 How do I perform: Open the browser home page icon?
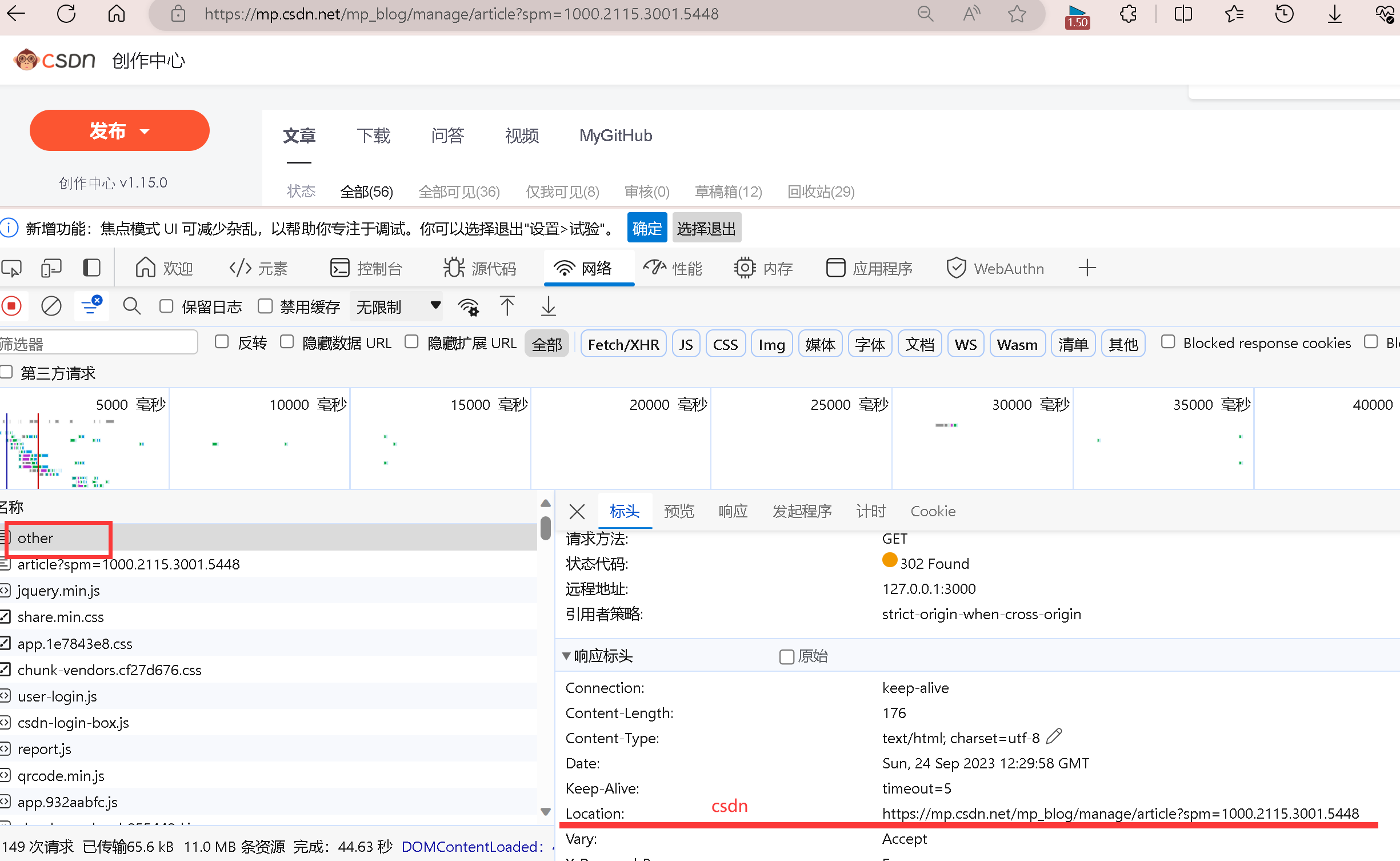coord(117,14)
